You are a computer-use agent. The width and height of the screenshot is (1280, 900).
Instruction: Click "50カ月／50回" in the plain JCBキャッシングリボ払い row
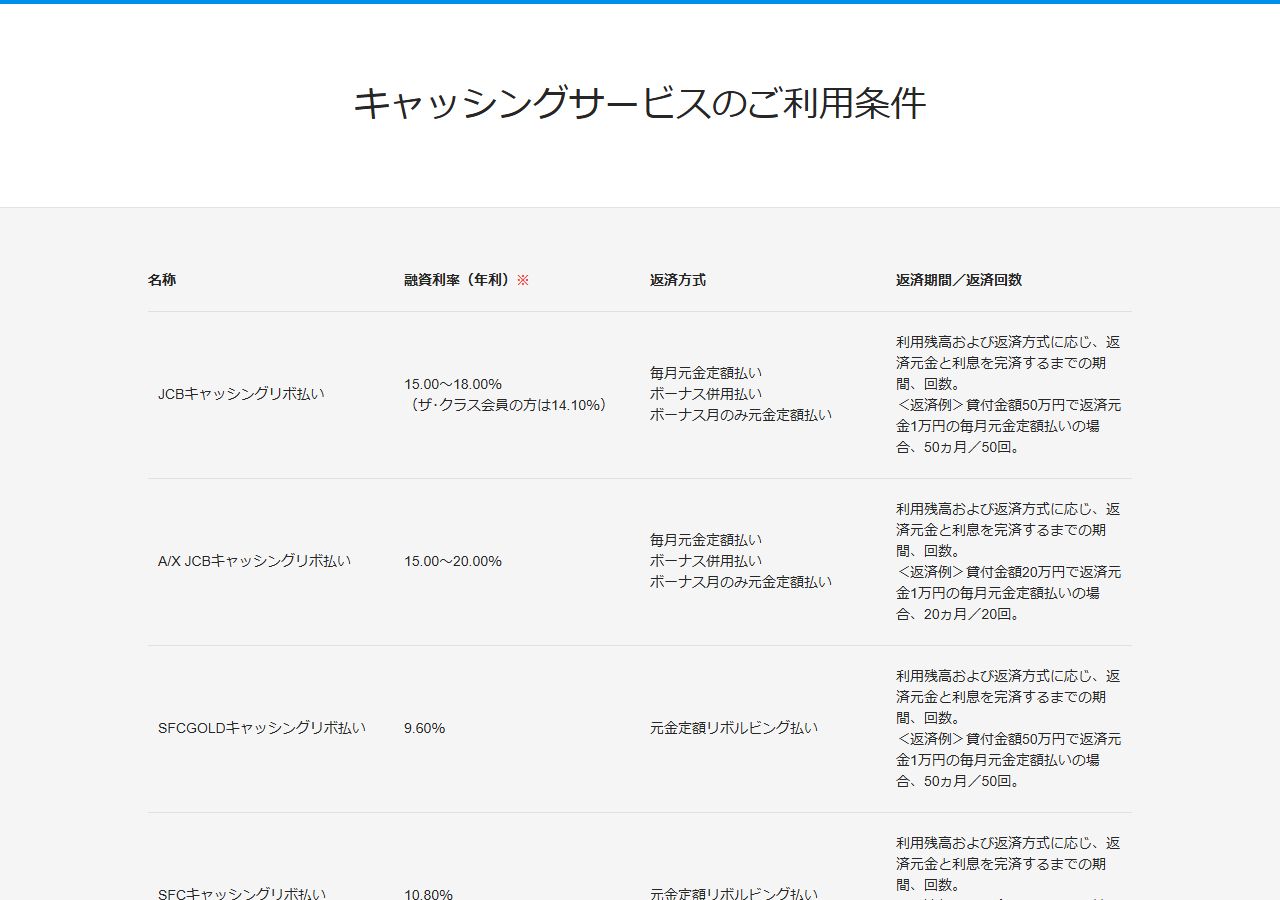[x=965, y=447]
